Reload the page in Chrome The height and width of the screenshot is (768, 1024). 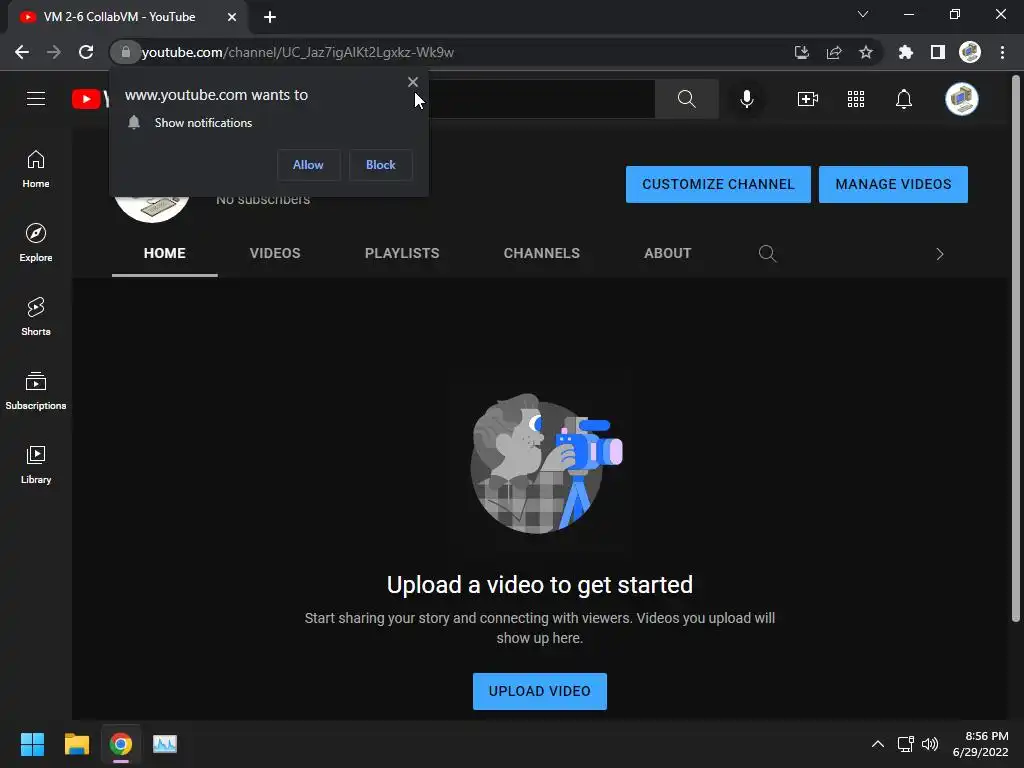86,52
